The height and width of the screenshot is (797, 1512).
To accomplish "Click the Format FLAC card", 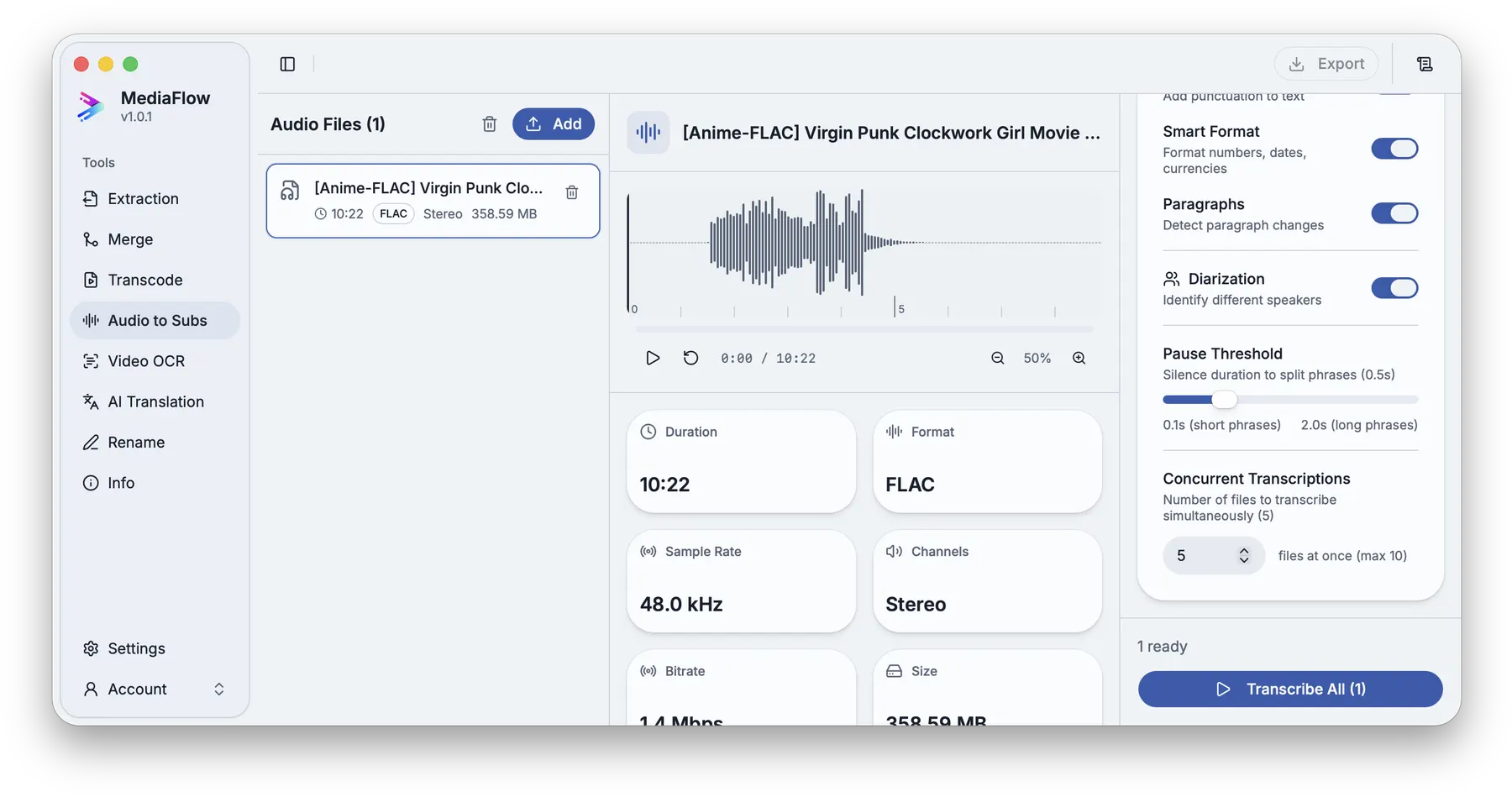I will coord(988,461).
